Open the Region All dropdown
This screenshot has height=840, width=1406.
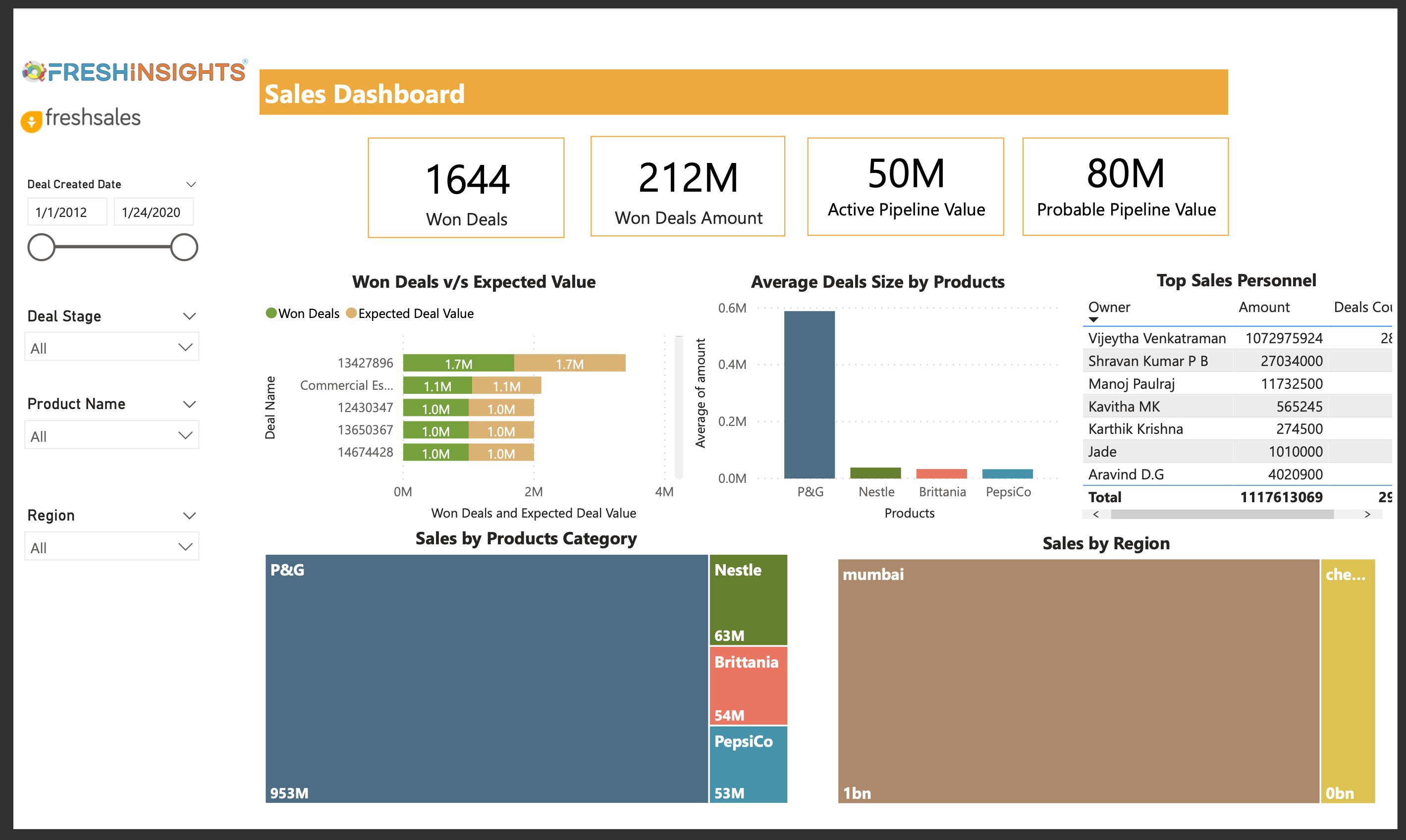click(112, 547)
